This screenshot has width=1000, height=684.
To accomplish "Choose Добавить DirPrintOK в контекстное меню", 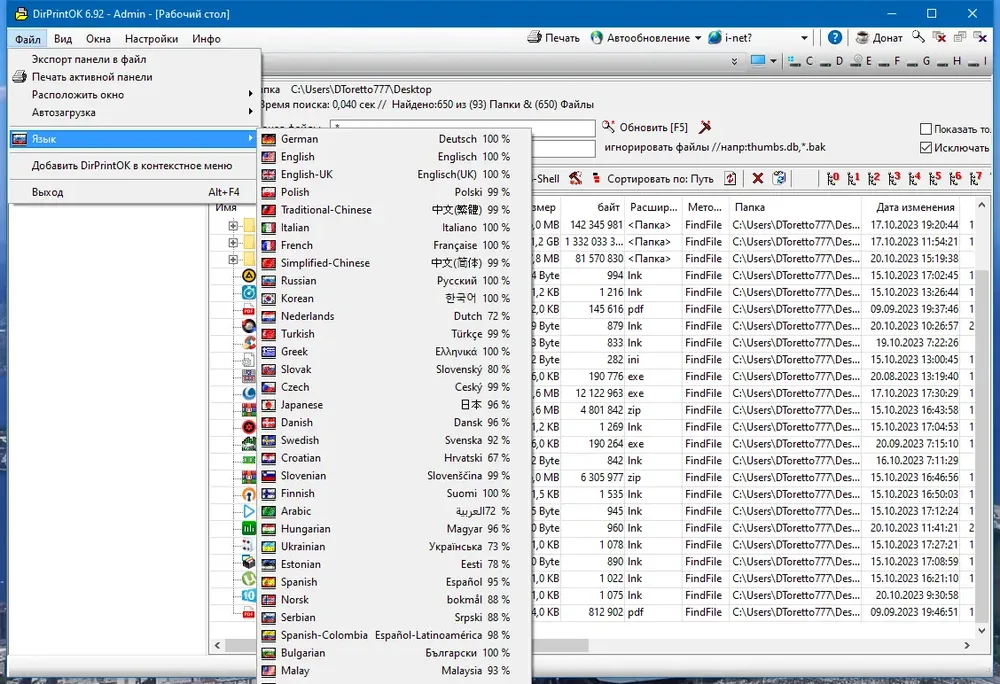I will (135, 165).
